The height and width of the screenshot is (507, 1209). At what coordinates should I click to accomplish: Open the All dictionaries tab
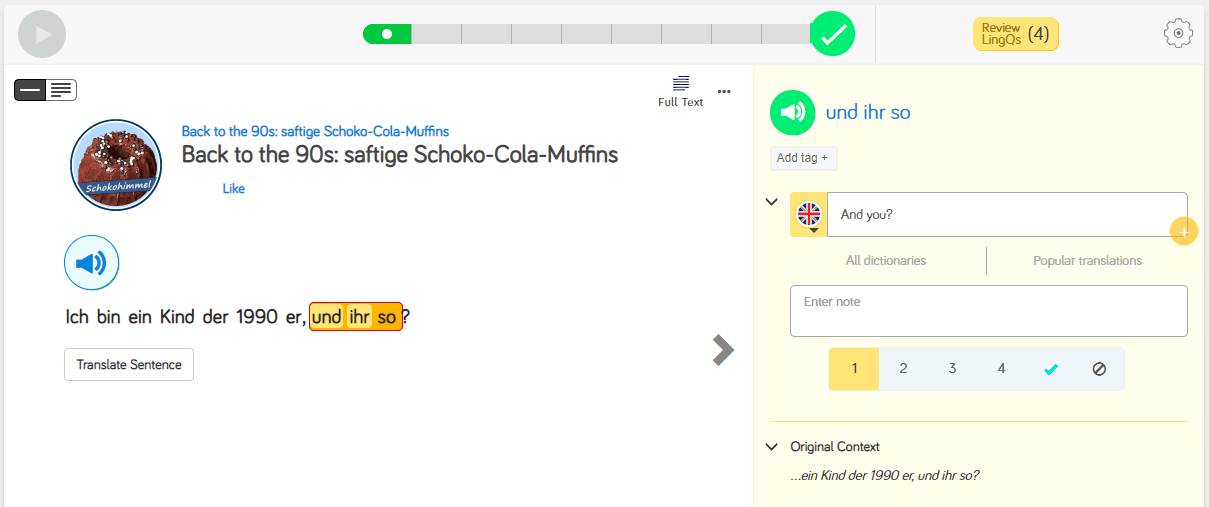886,261
